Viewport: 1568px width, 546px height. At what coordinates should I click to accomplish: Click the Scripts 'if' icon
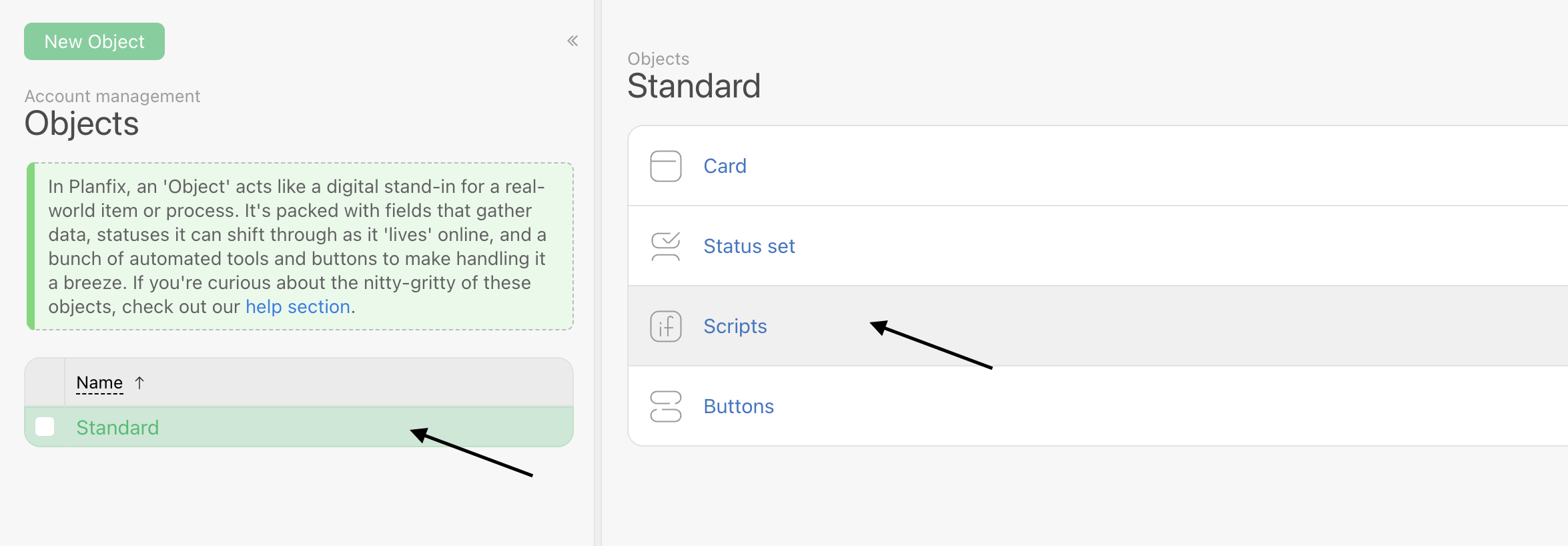[665, 326]
